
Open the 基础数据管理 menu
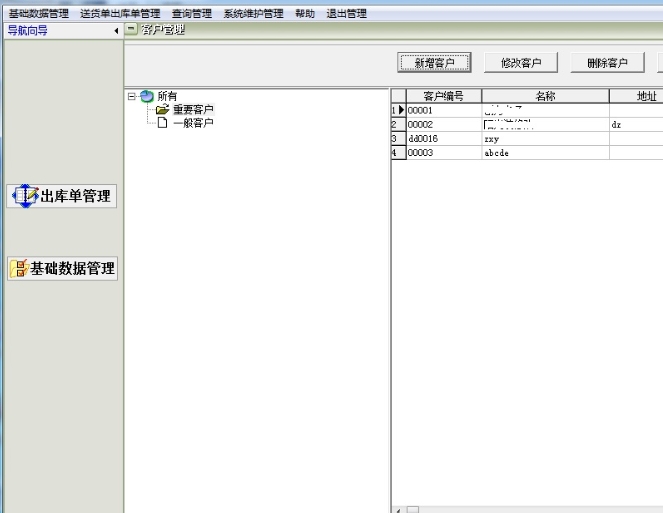click(x=38, y=14)
